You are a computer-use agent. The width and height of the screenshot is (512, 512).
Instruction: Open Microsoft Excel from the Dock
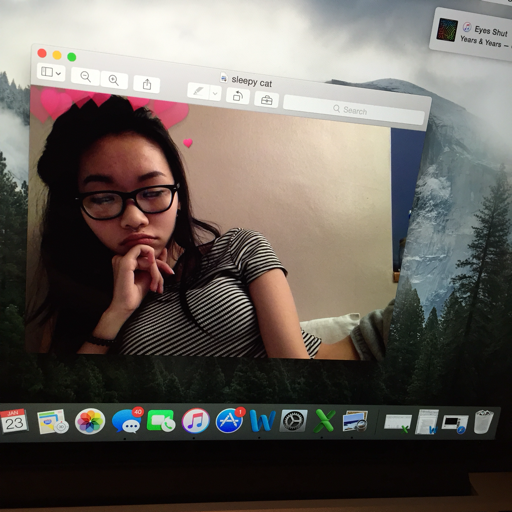(324, 420)
